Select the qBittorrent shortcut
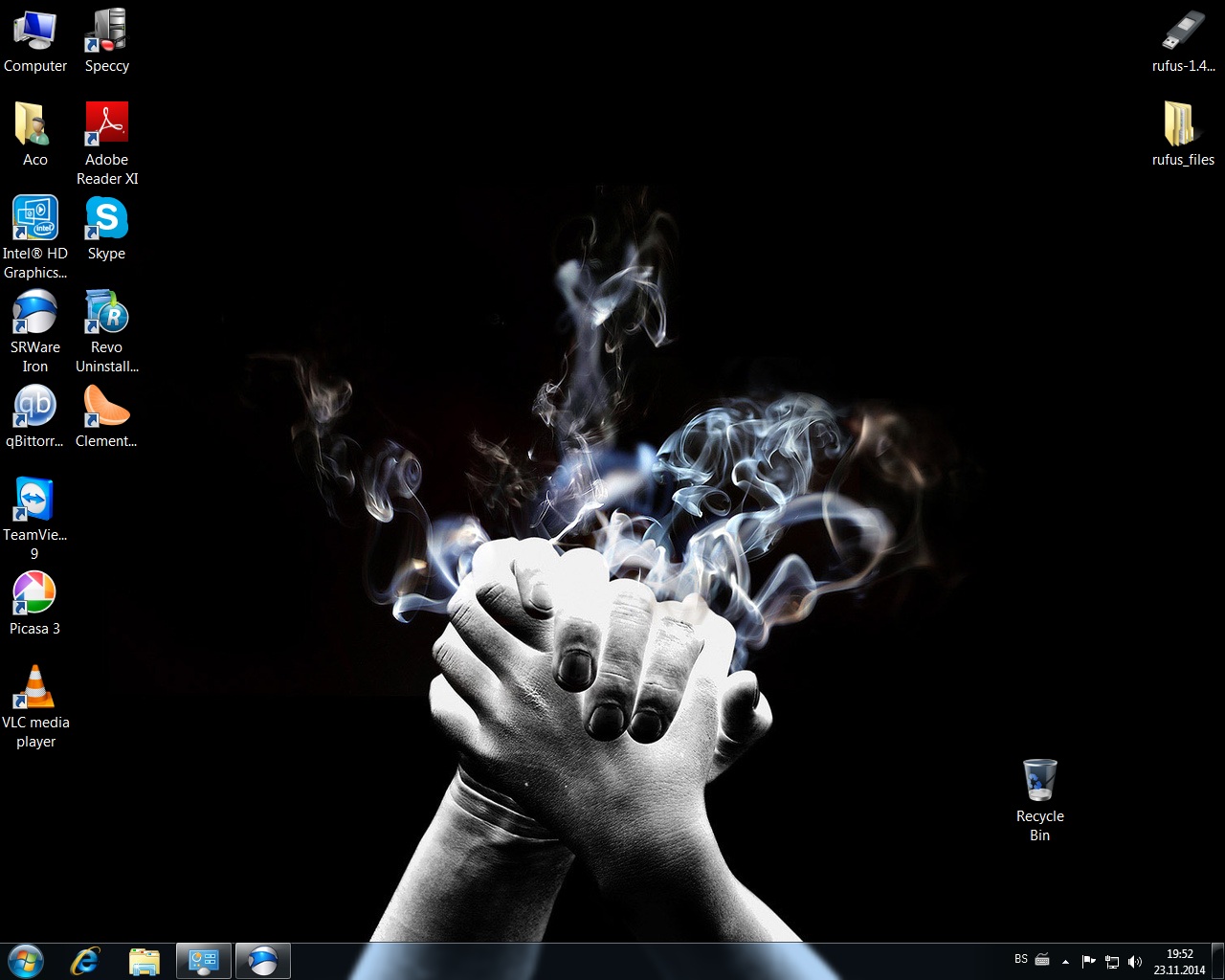The width and height of the screenshot is (1225, 980). (x=35, y=416)
